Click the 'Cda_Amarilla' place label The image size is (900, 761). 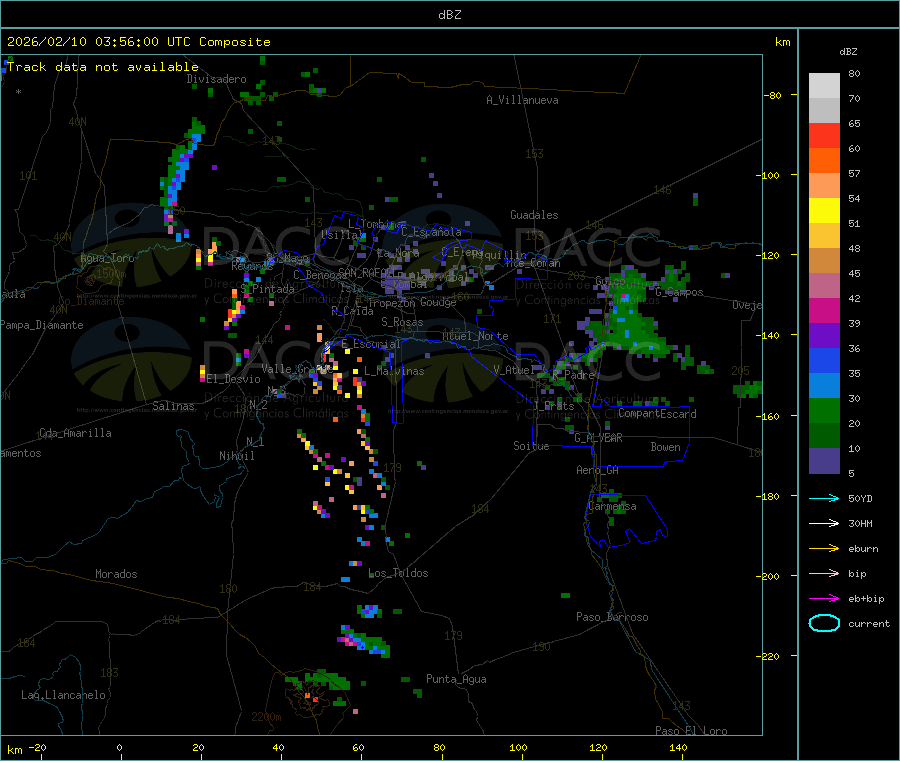[x=75, y=433]
